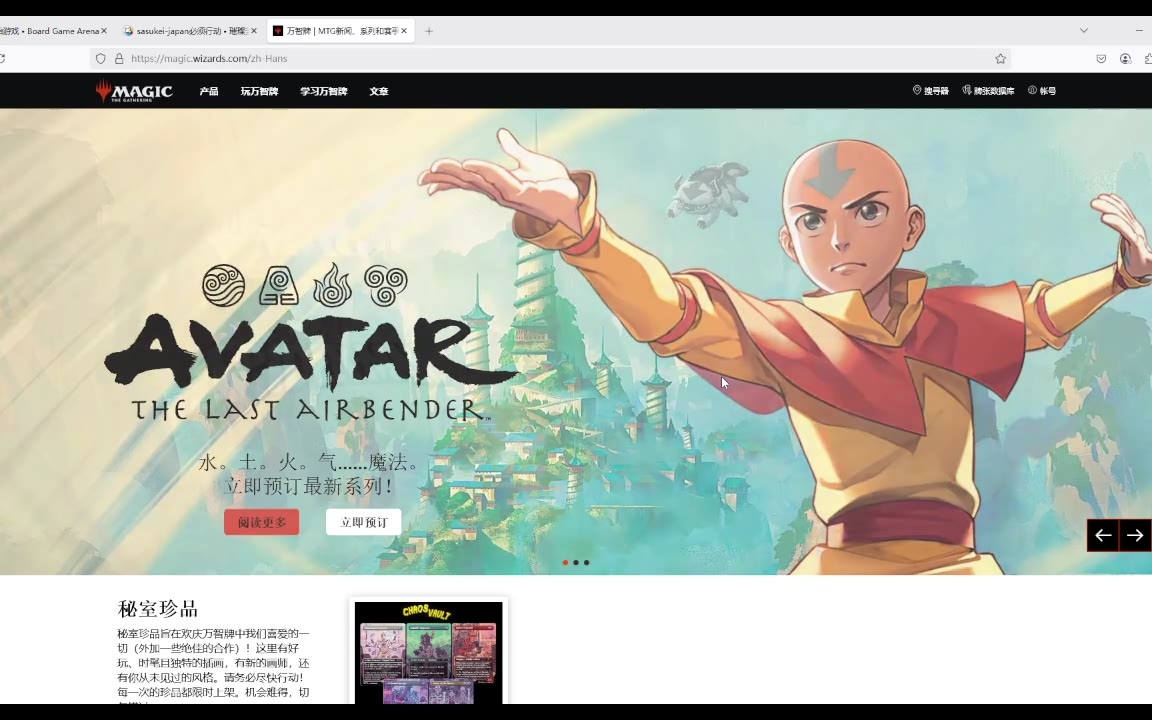Go to the next carousel slide arrow

1135,536
